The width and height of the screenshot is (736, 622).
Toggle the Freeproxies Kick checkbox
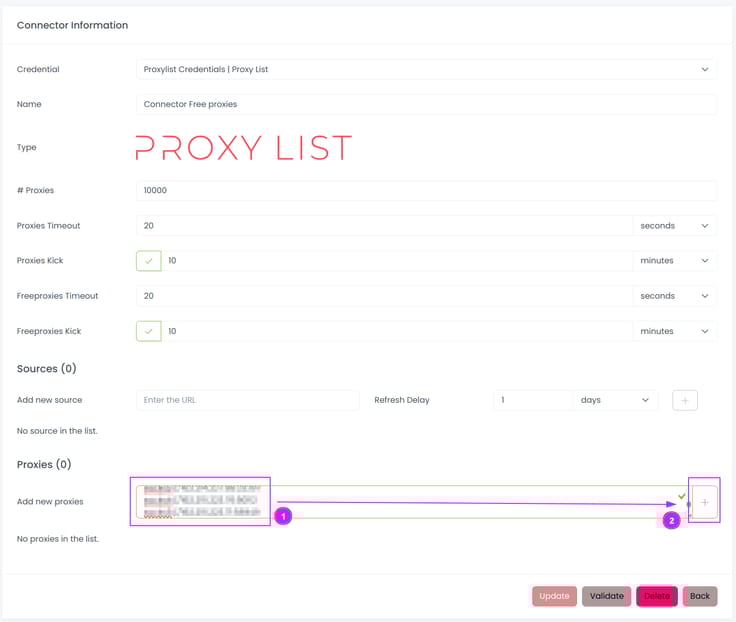(x=149, y=331)
